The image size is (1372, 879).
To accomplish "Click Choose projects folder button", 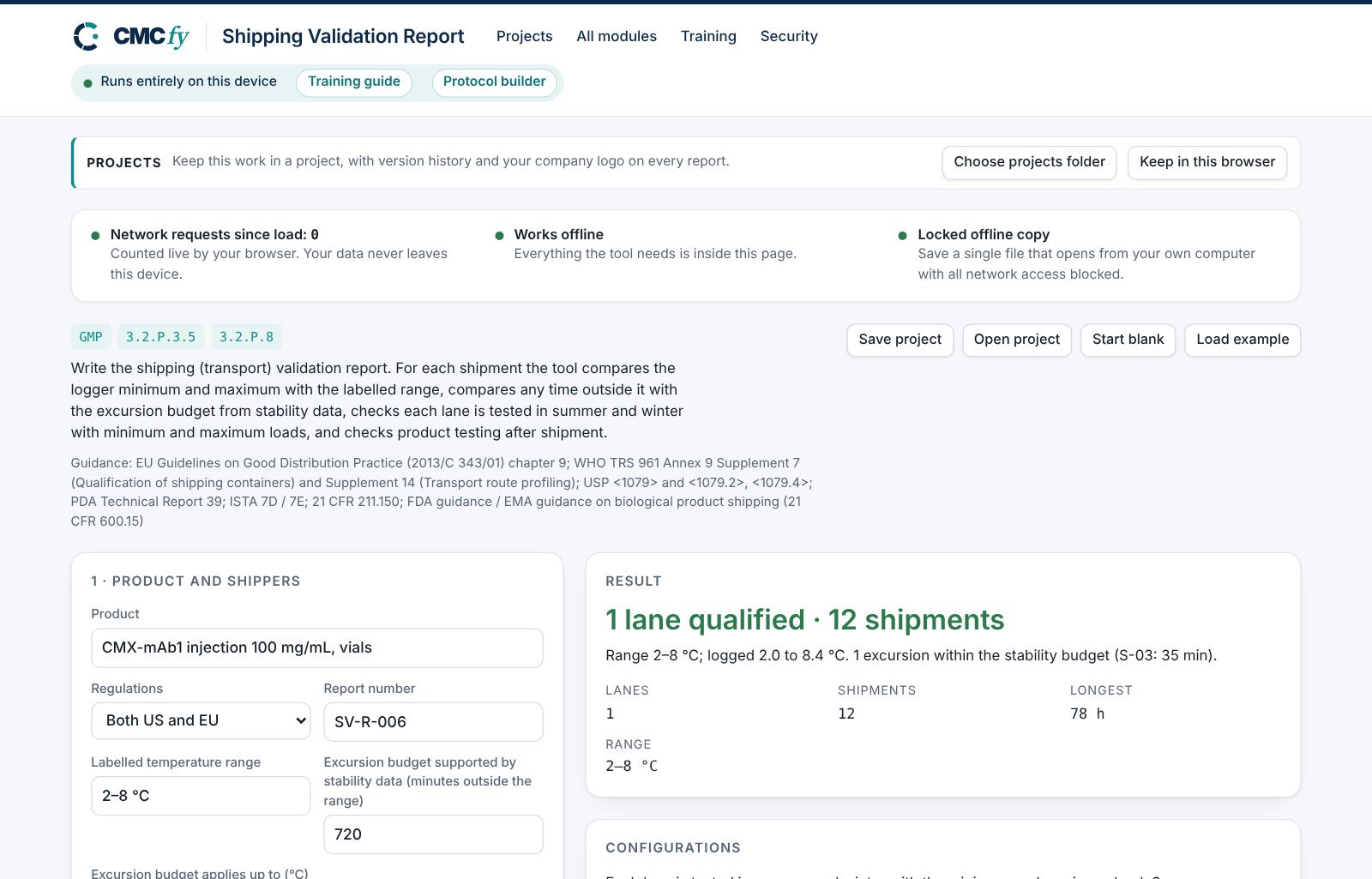I will 1029,162.
